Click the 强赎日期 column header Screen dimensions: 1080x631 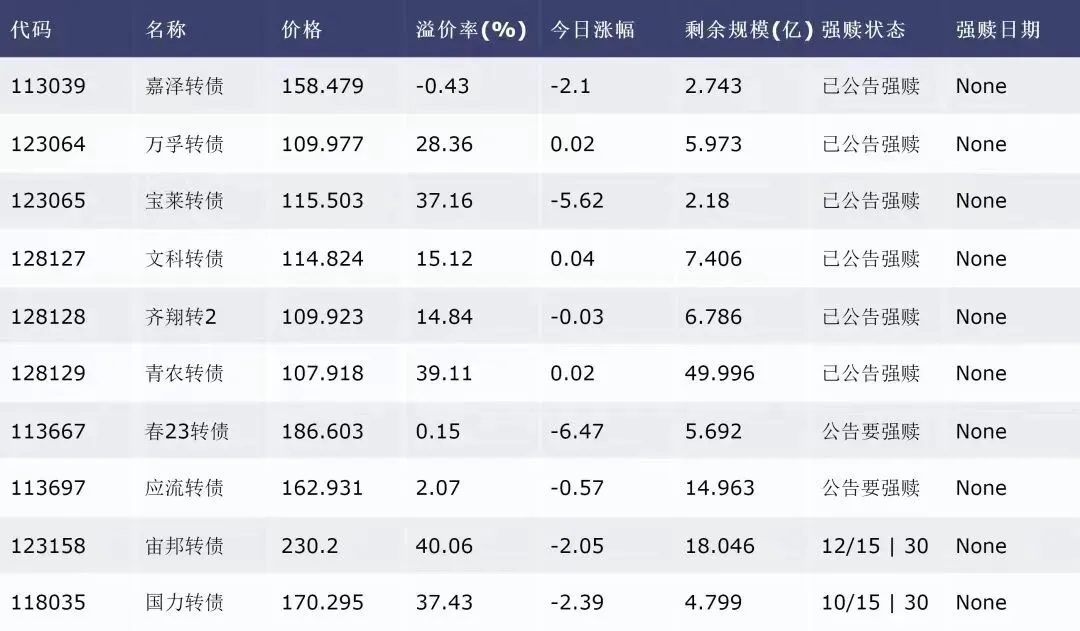(x=997, y=30)
